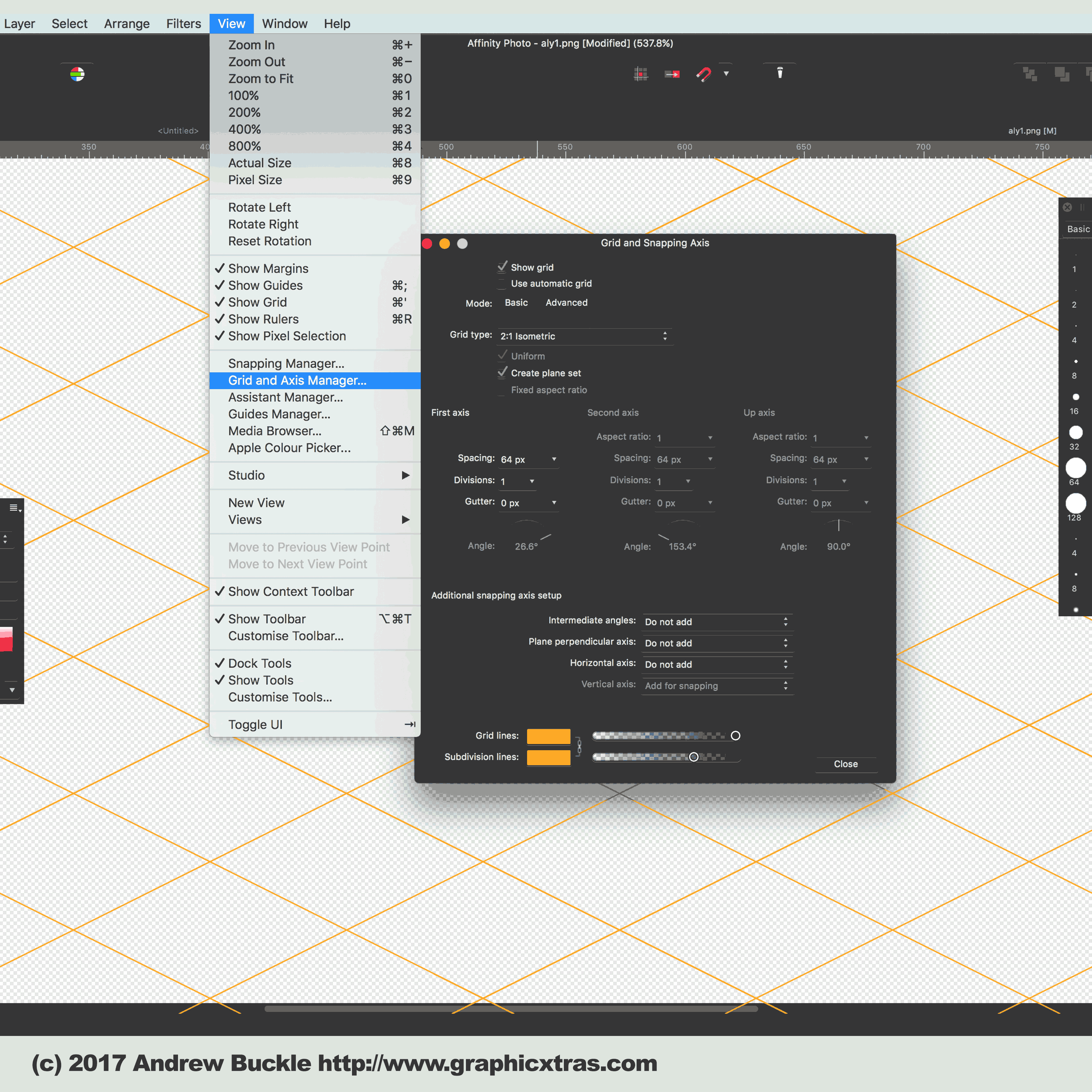Open the First axis Gutter dropdown
1092x1092 pixels.
(x=529, y=503)
